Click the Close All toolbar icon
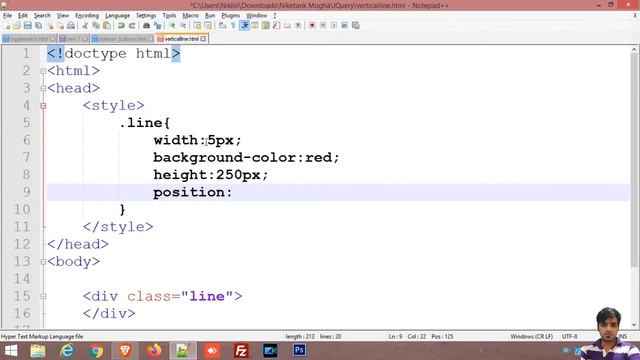The height and width of the screenshot is (360, 640). (60, 26)
